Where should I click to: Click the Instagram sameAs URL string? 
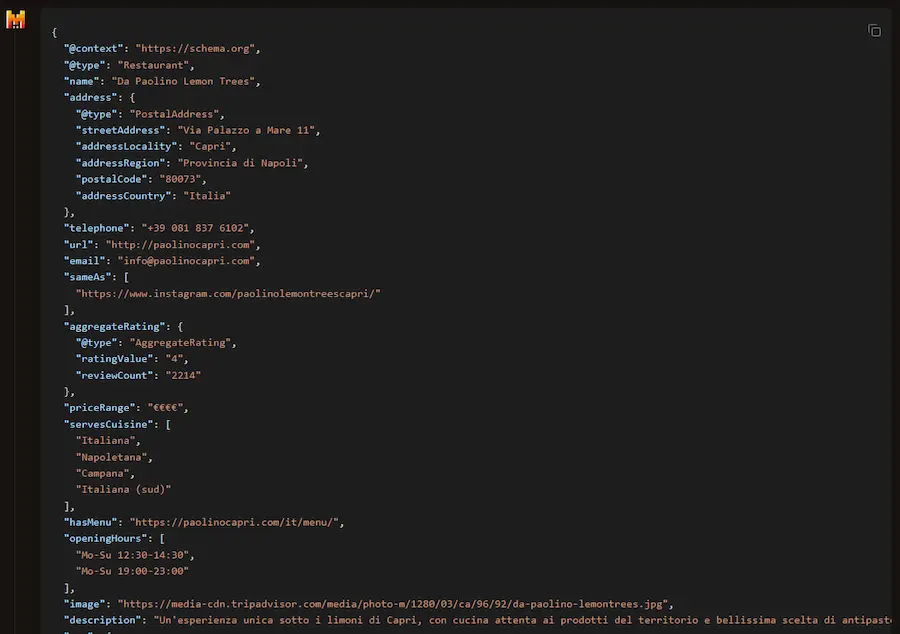pos(228,294)
